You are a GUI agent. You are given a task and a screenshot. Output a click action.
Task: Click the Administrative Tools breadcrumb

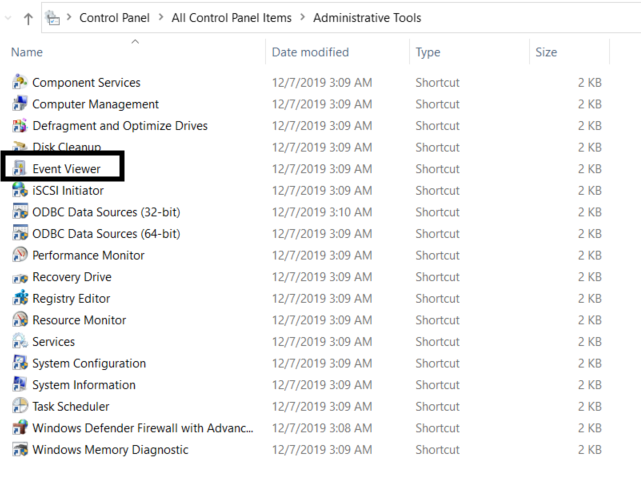point(367,18)
